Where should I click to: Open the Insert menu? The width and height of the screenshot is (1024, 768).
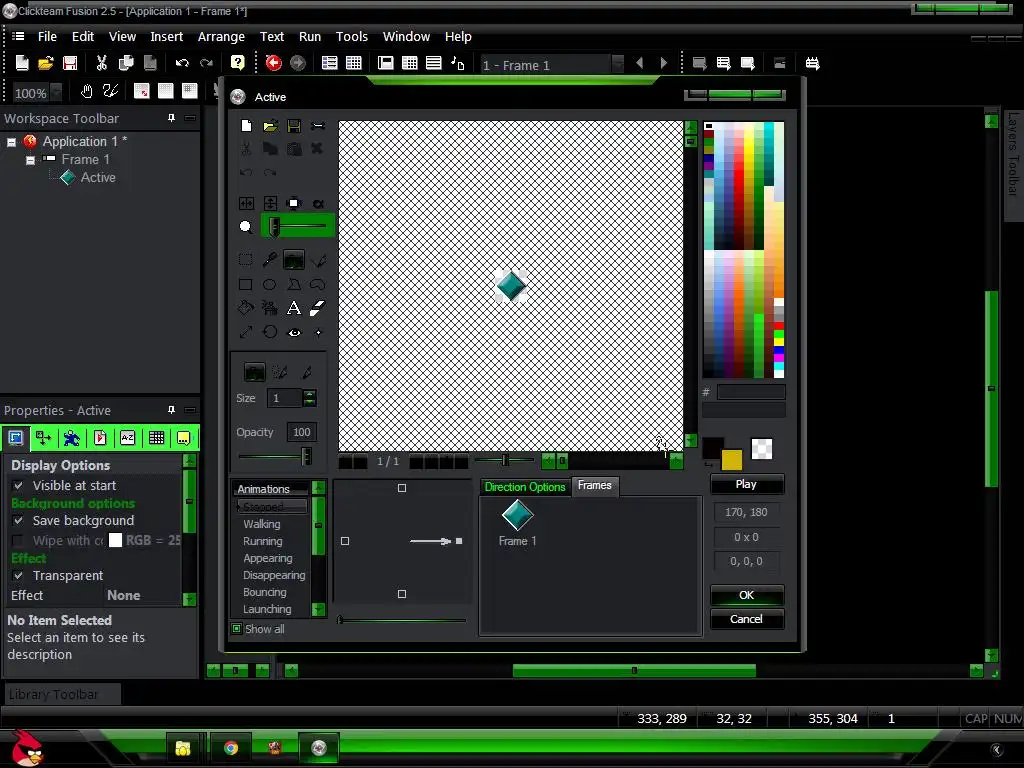click(x=167, y=37)
